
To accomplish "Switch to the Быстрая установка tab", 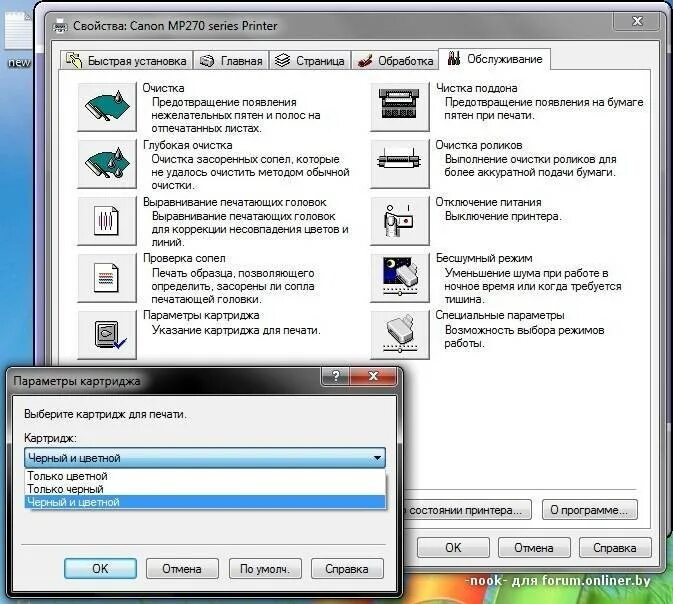I will click(127, 61).
